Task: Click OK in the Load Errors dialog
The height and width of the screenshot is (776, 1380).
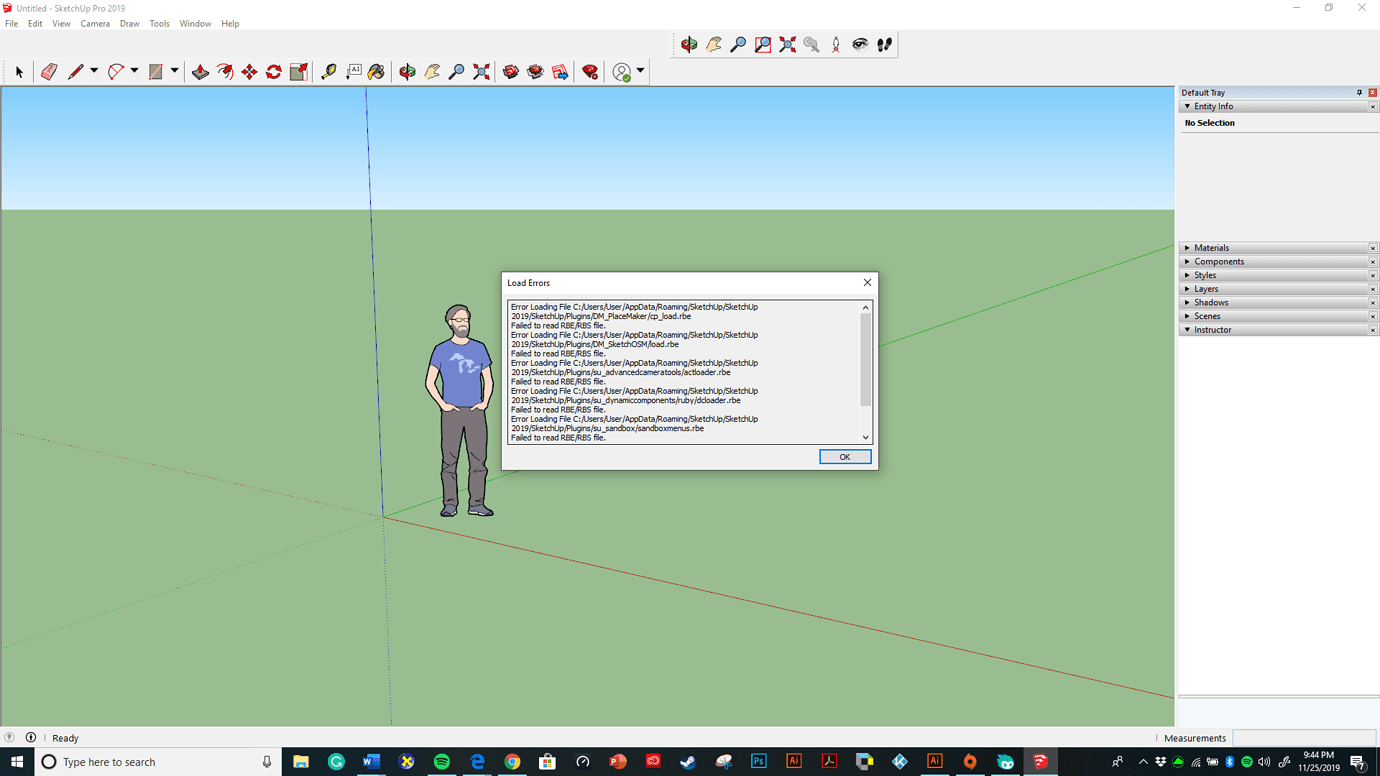Action: pos(845,456)
